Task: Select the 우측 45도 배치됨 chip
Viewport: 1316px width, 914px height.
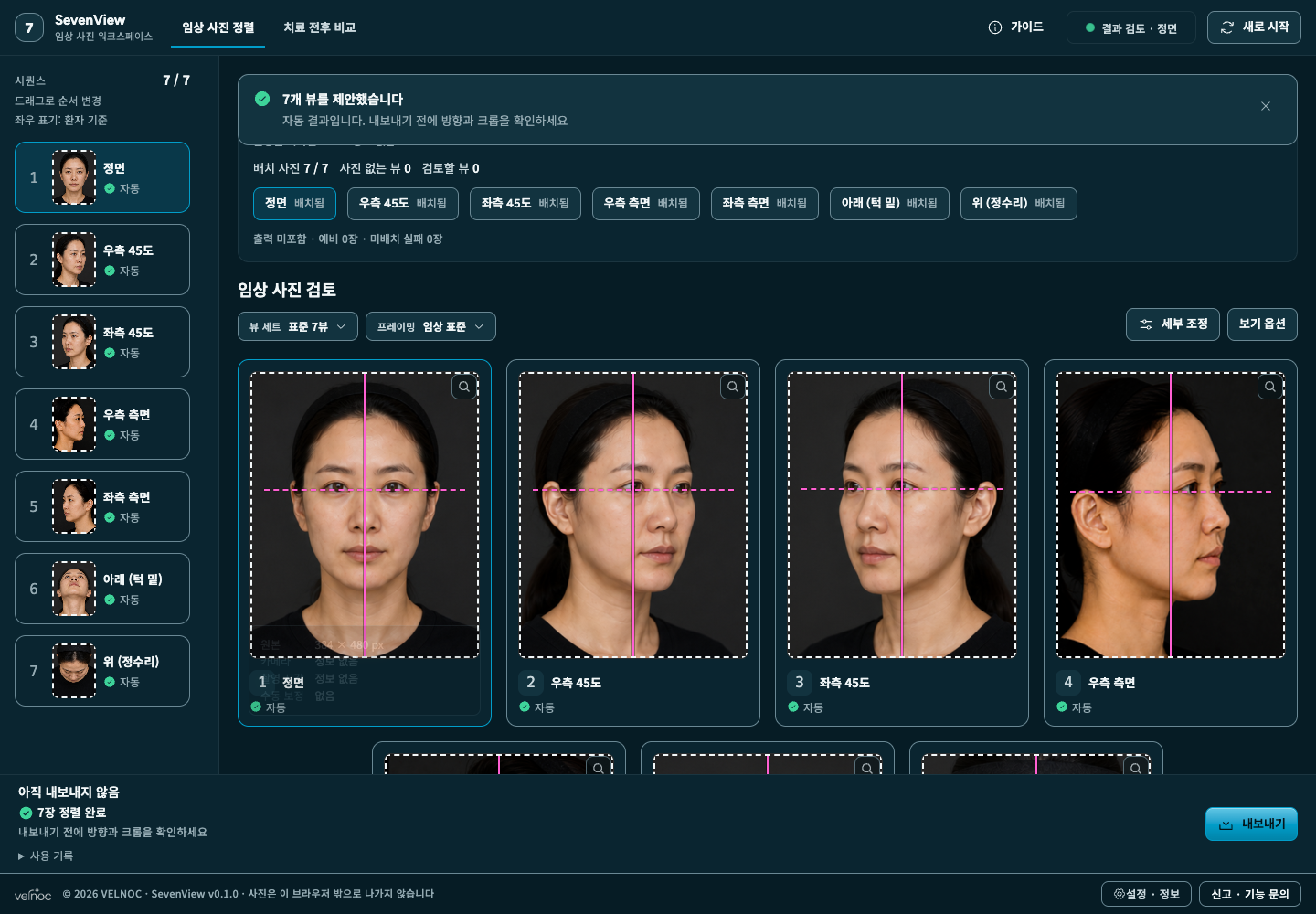Action: (403, 204)
